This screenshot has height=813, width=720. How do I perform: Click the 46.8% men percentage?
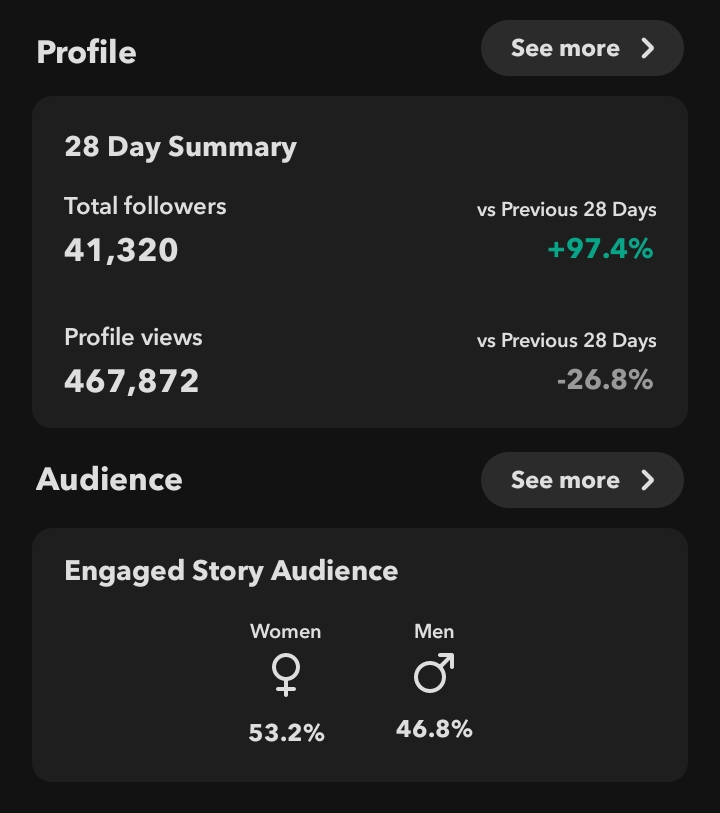coord(434,729)
